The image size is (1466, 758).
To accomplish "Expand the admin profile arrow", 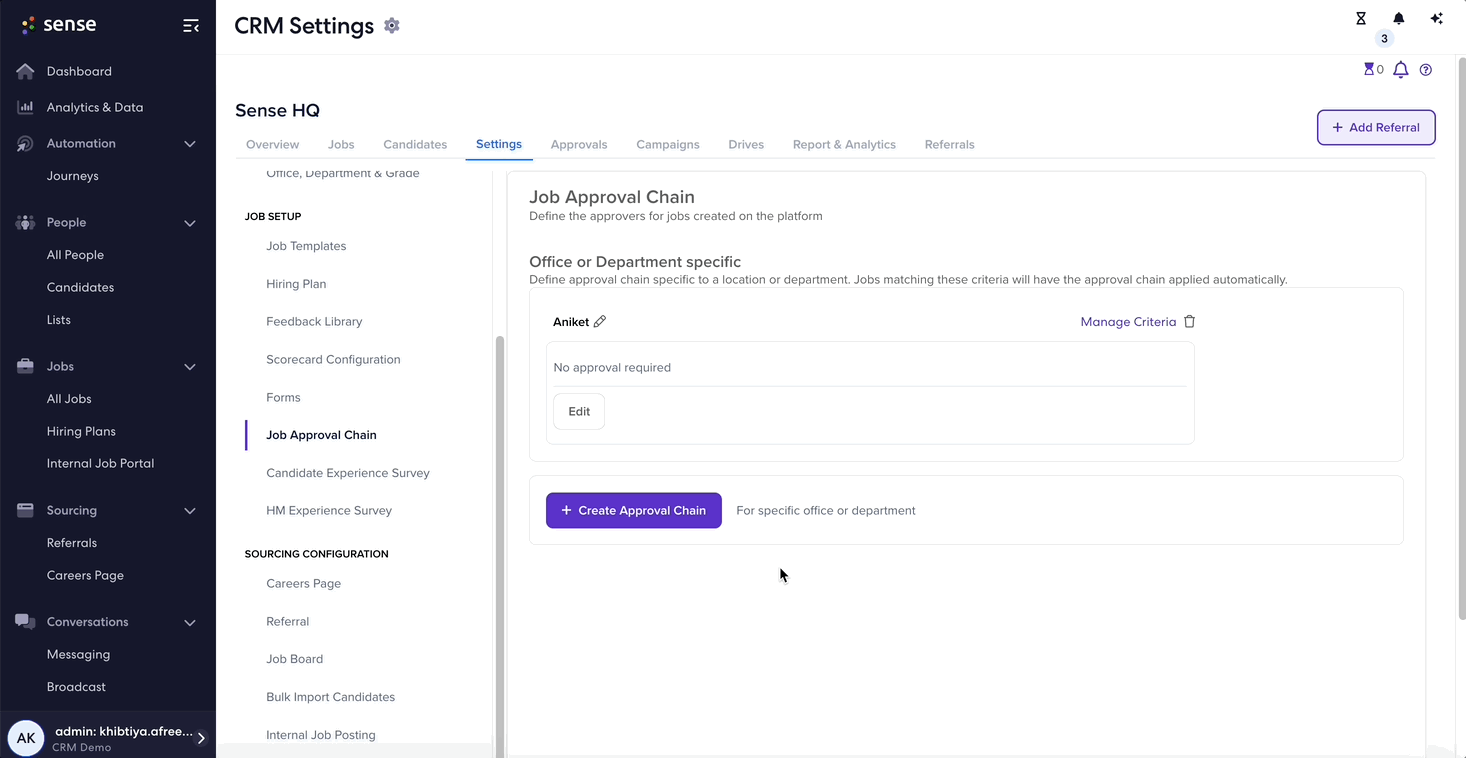I will tap(201, 738).
